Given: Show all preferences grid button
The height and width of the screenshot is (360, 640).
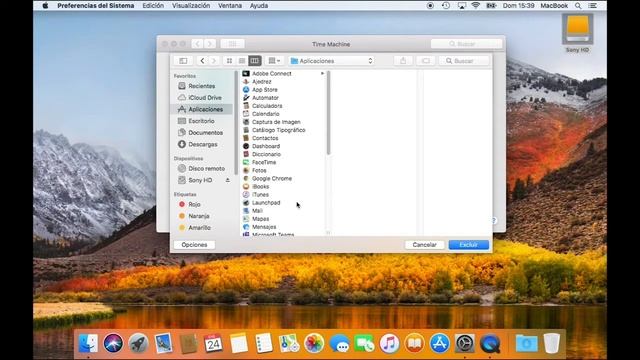Looking at the screenshot, I should (232, 44).
